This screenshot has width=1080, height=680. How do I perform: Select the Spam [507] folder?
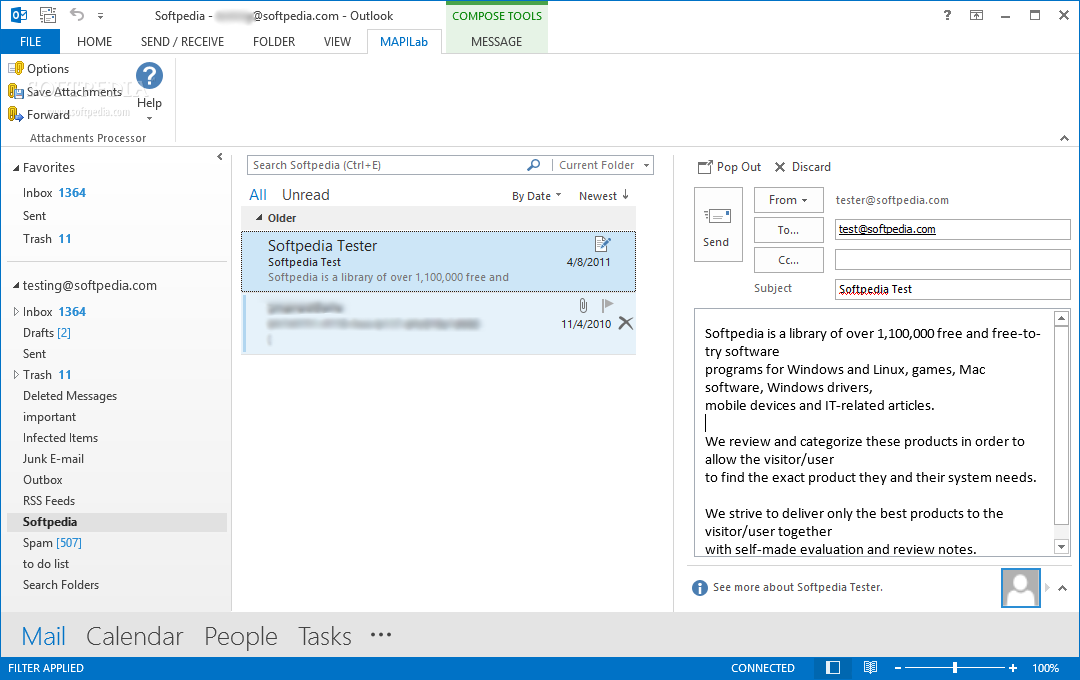[x=52, y=543]
